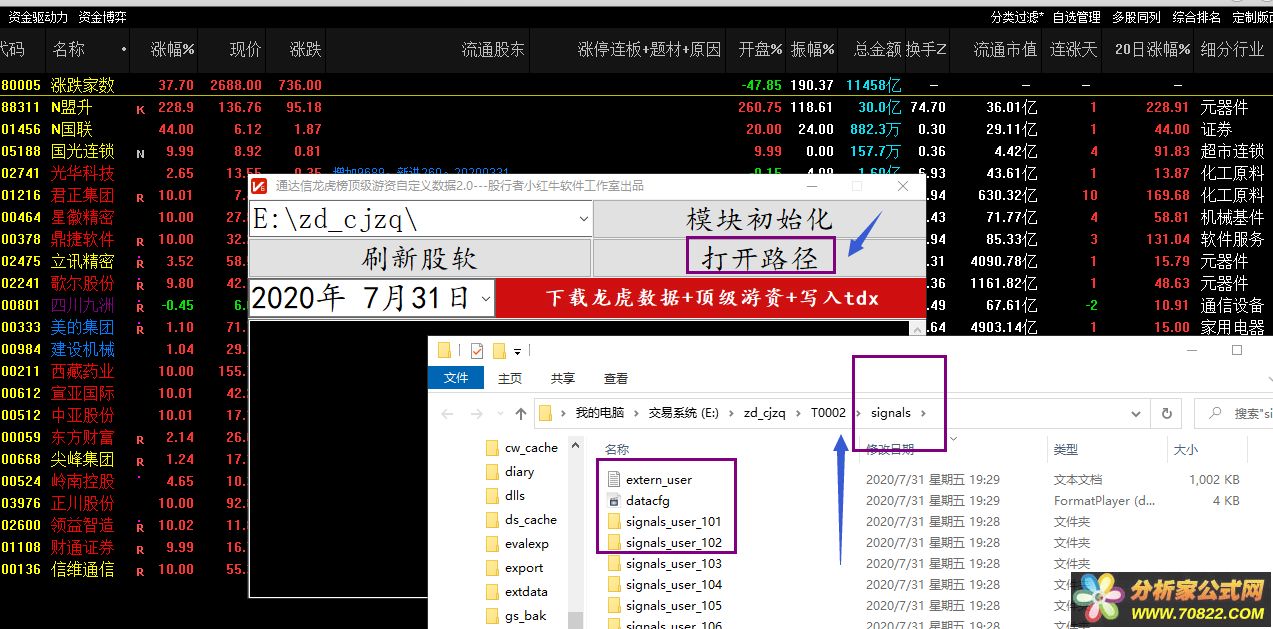Click 我的电脑 breadcrumb in address bar
The image size is (1273, 629).
pyautogui.click(x=599, y=413)
